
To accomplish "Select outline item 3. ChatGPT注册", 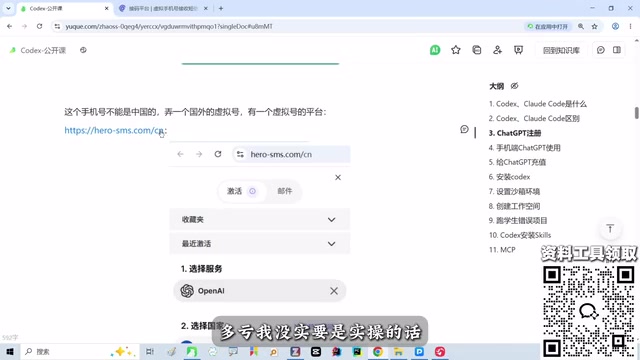I will 515,133.
